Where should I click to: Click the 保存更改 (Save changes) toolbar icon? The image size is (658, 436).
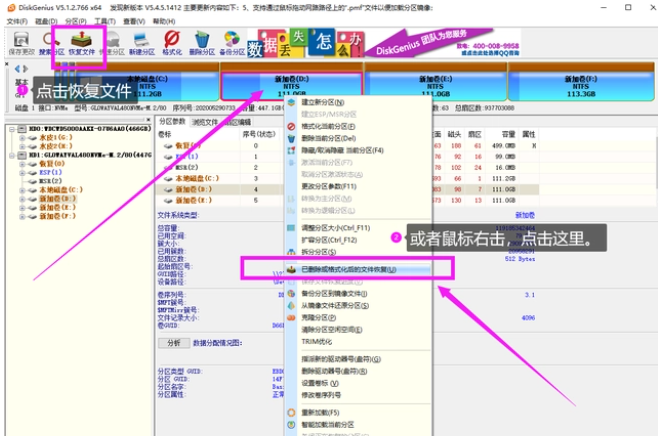coord(19,41)
